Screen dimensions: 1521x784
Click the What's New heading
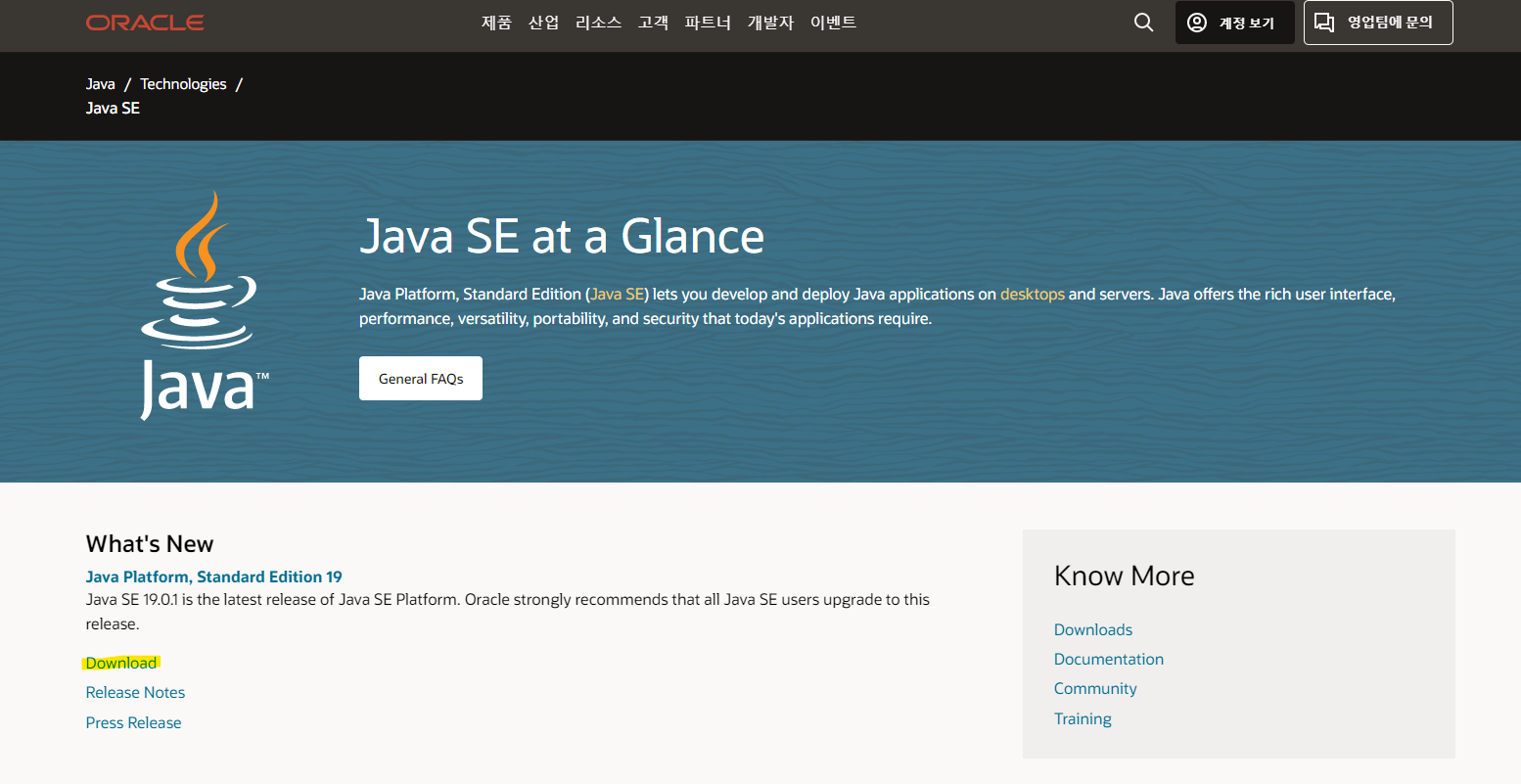(x=150, y=544)
